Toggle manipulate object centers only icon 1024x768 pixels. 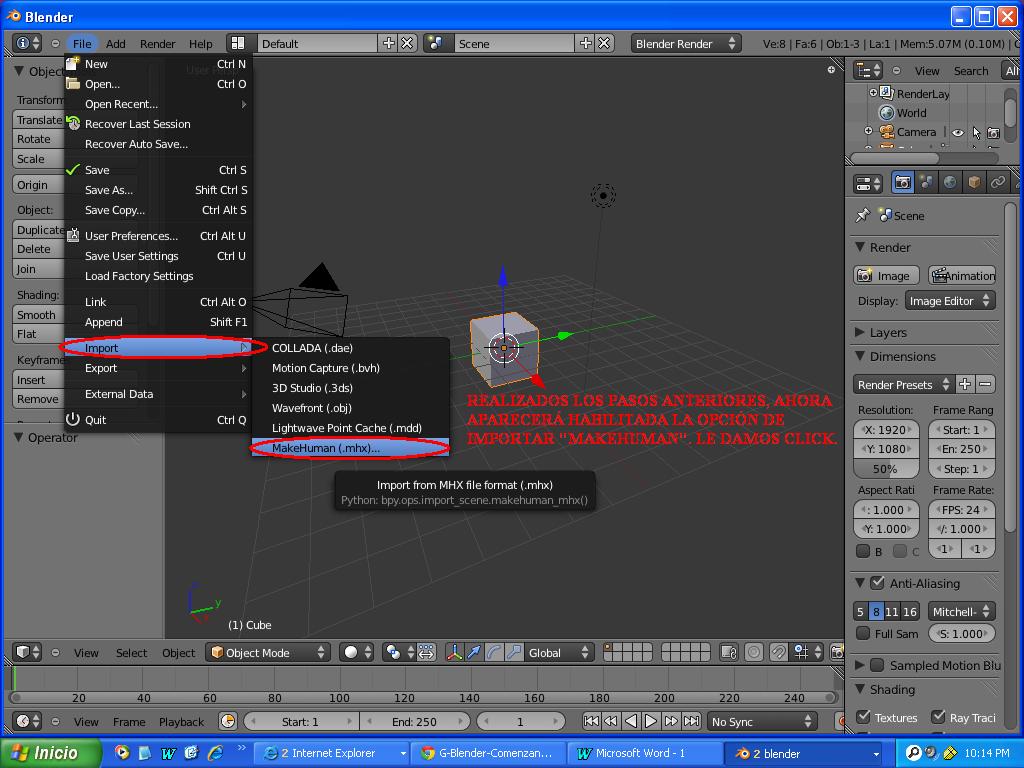pos(426,652)
